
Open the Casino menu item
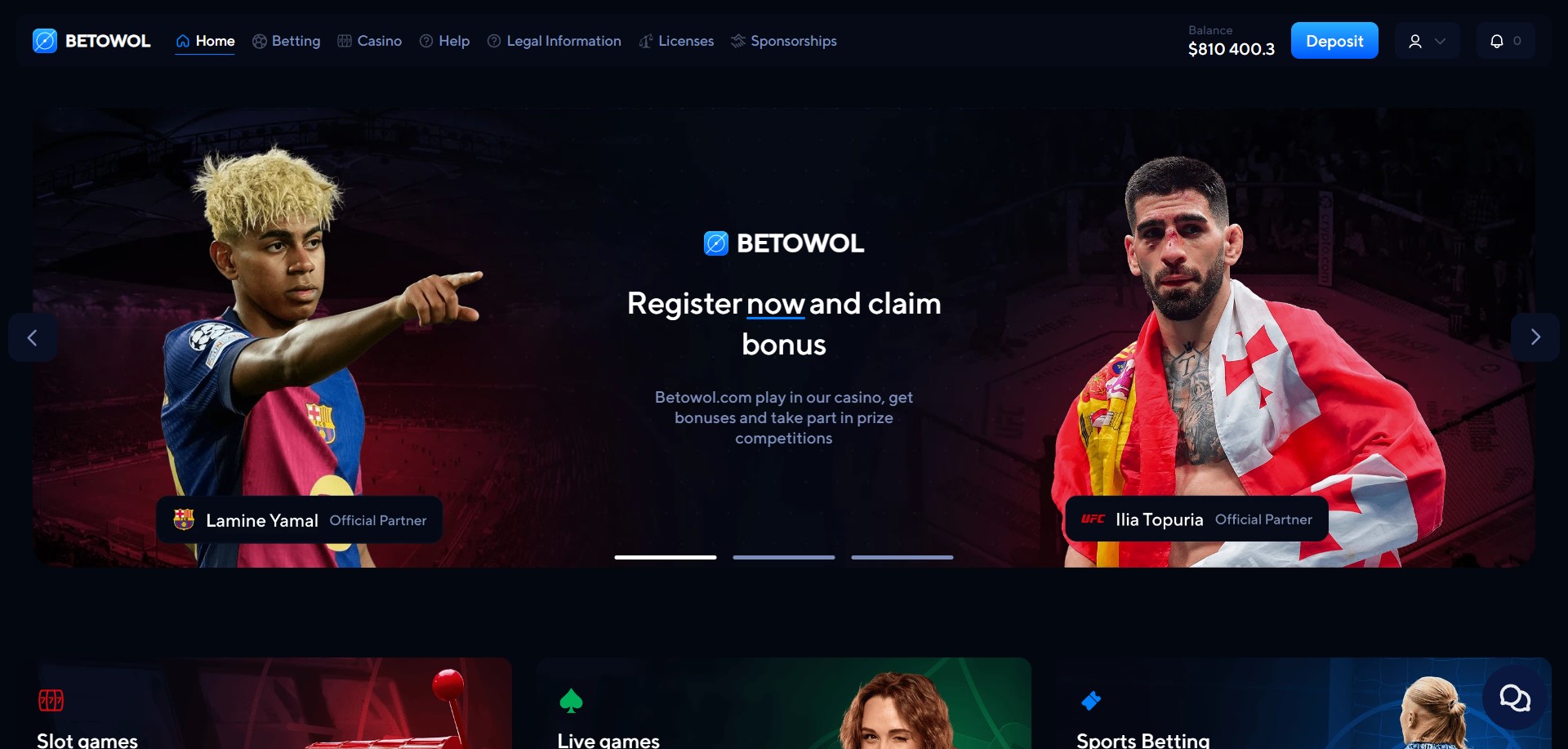tap(369, 41)
